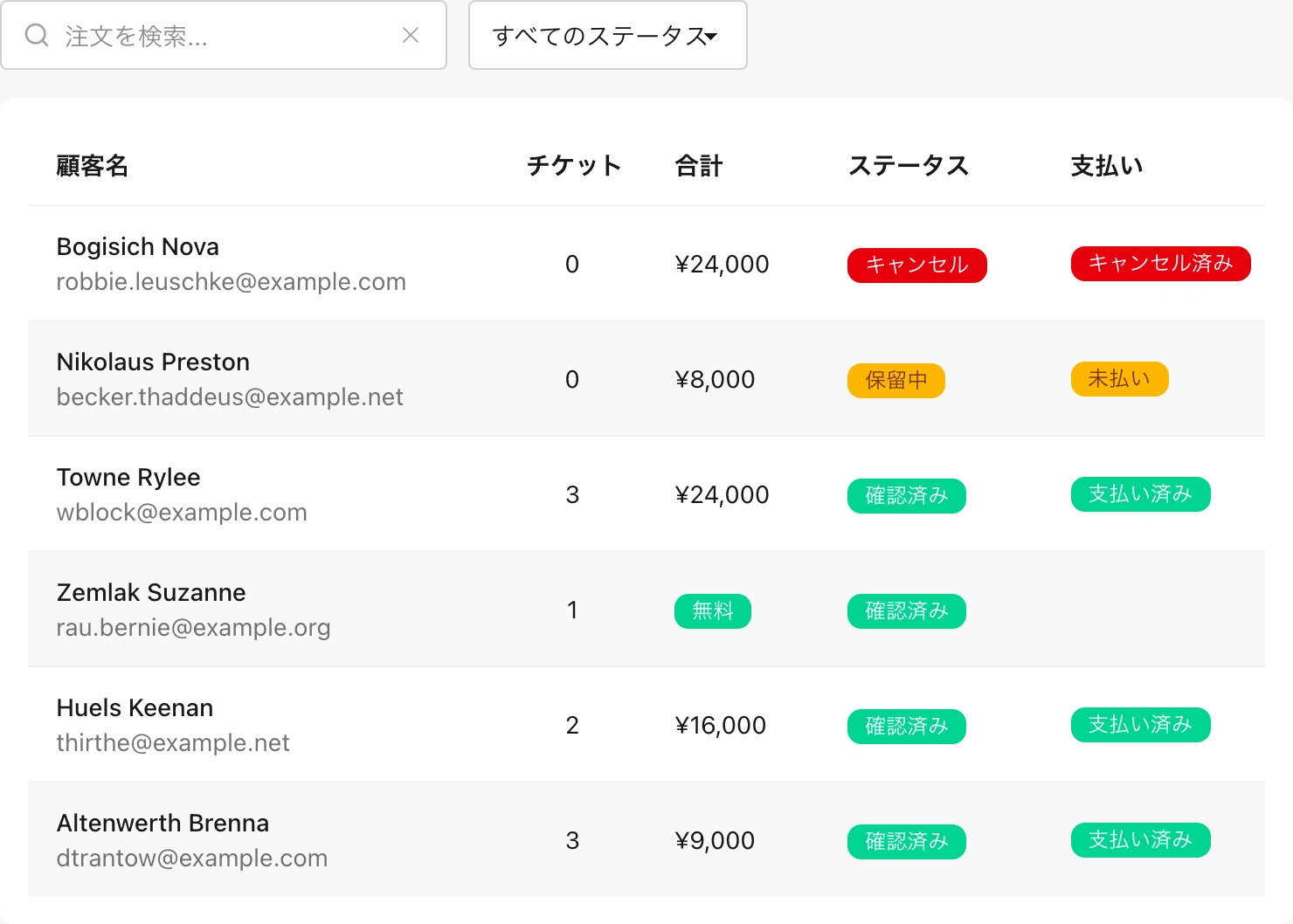Open the すべてのステータス dropdown

[x=608, y=35]
